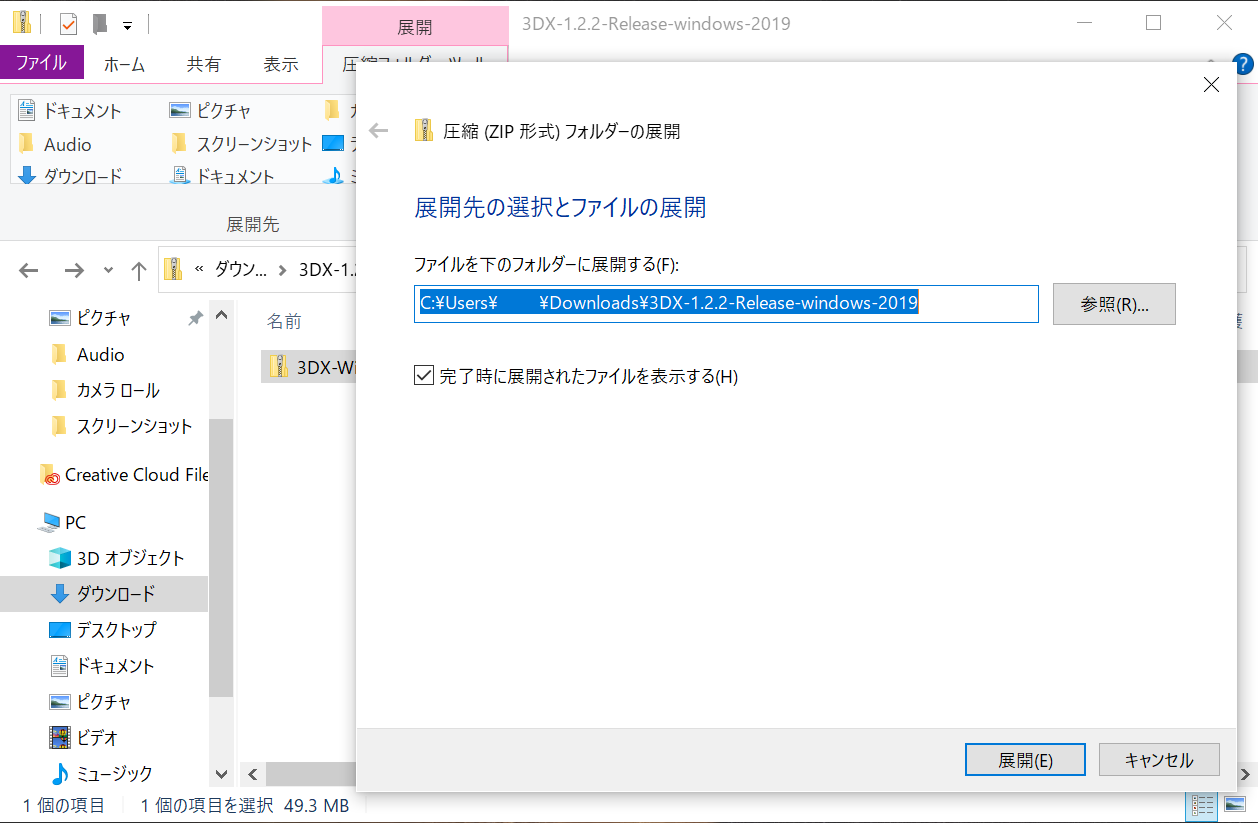This screenshot has width=1258, height=823.
Task: Click ダウン... breadcrumb in address bar
Action: pyautogui.click(x=242, y=270)
